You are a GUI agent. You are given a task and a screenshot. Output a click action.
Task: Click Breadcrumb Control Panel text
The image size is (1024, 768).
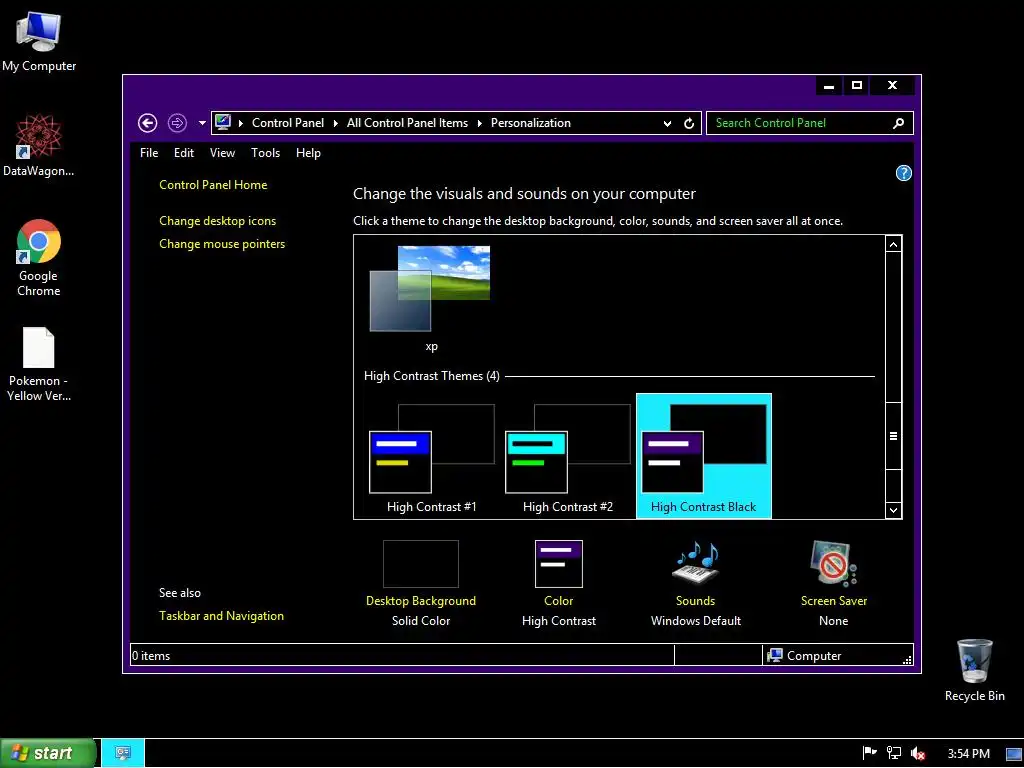click(288, 123)
